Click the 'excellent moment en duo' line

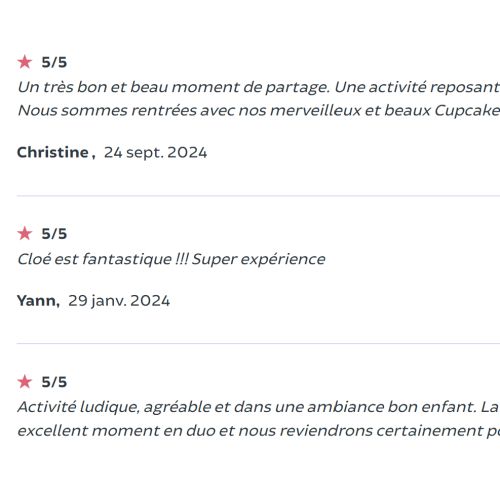pos(259,431)
